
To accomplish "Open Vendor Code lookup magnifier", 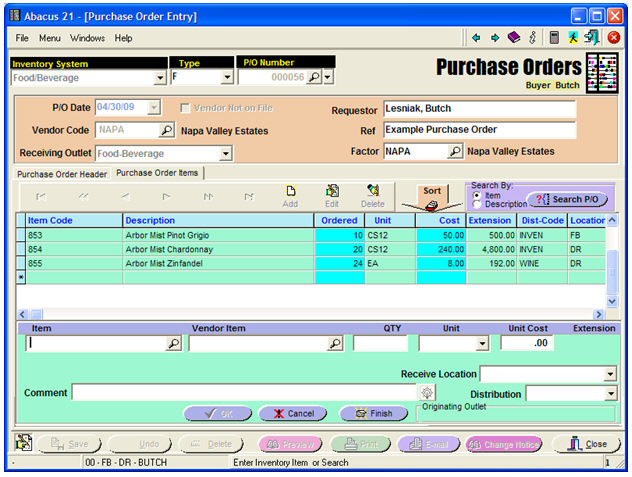I will pos(167,130).
